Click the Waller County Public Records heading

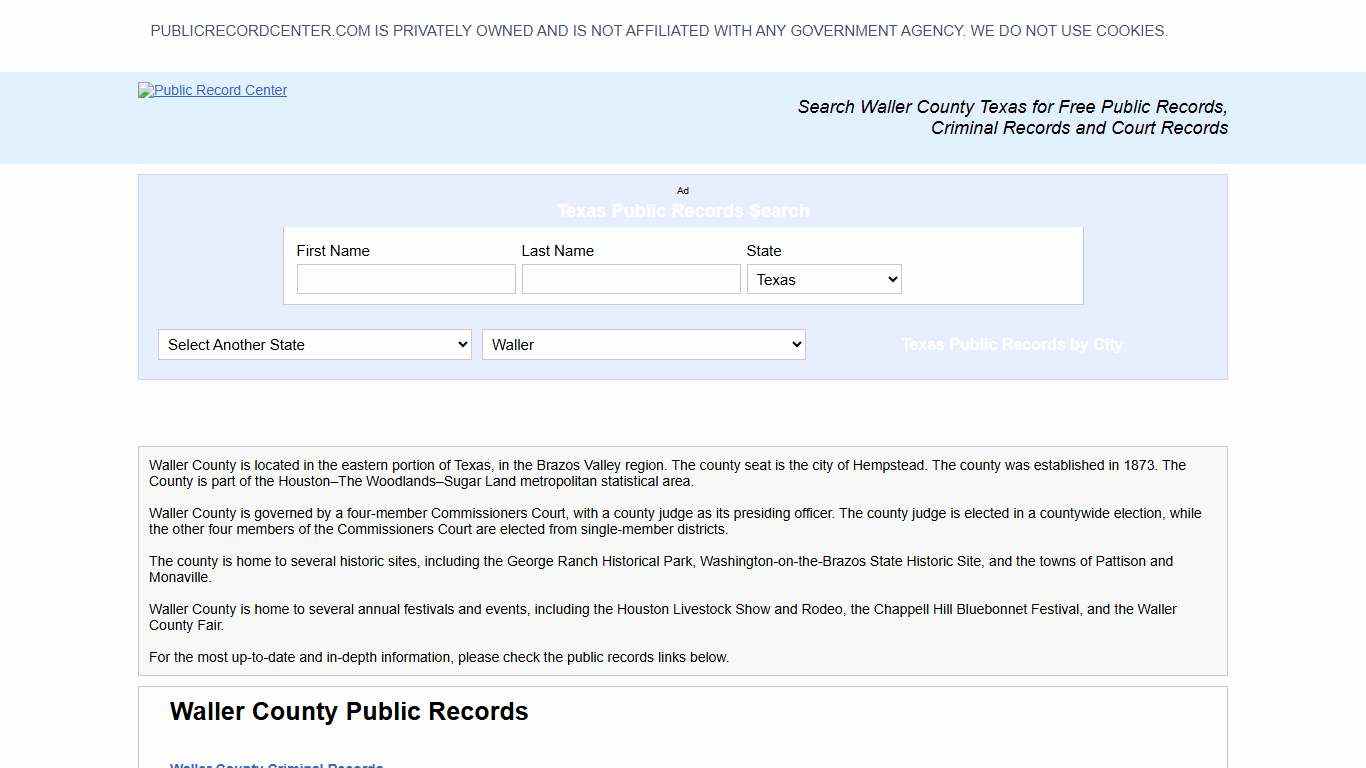click(348, 711)
